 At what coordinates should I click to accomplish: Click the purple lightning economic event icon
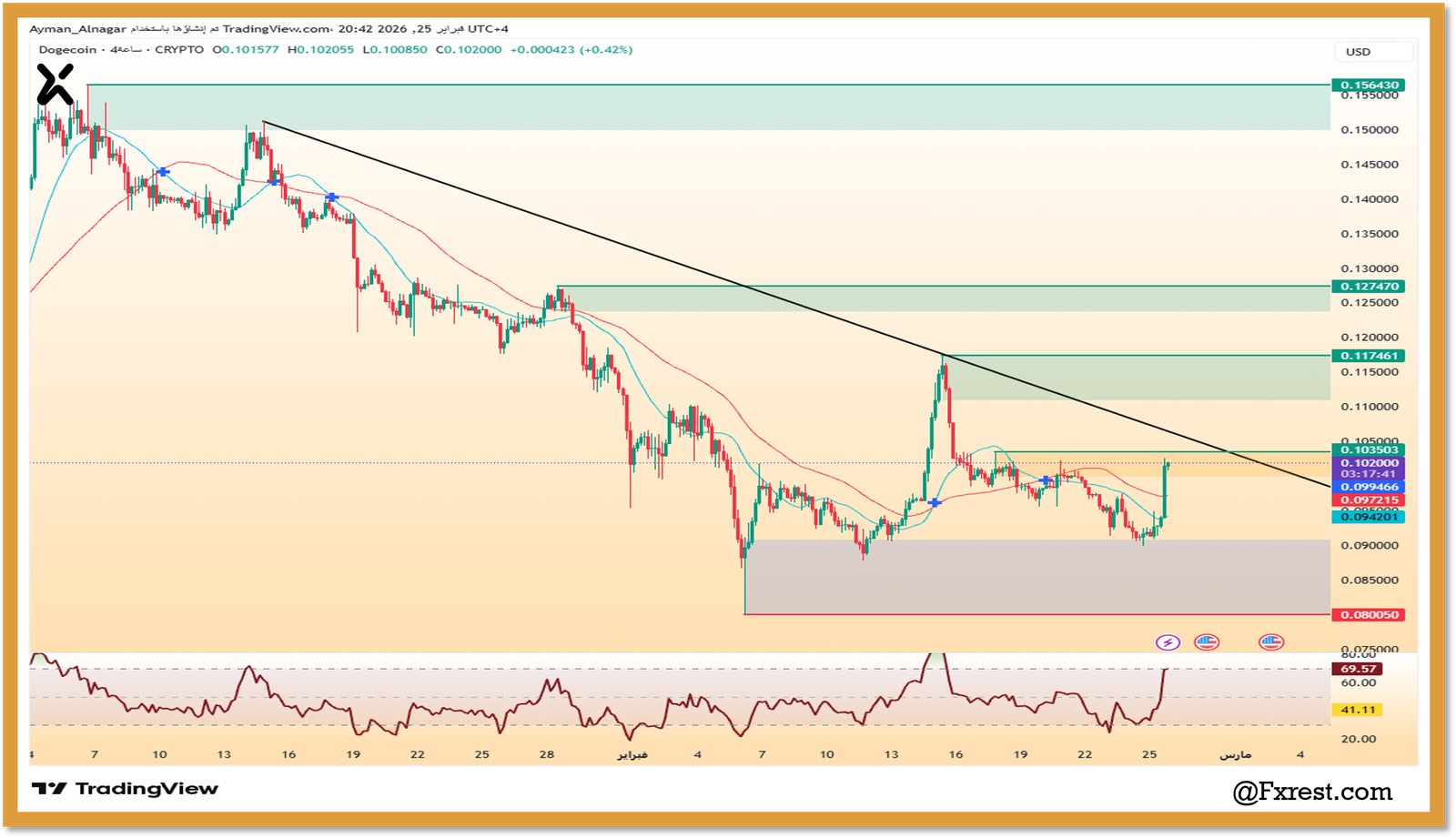pos(1168,641)
